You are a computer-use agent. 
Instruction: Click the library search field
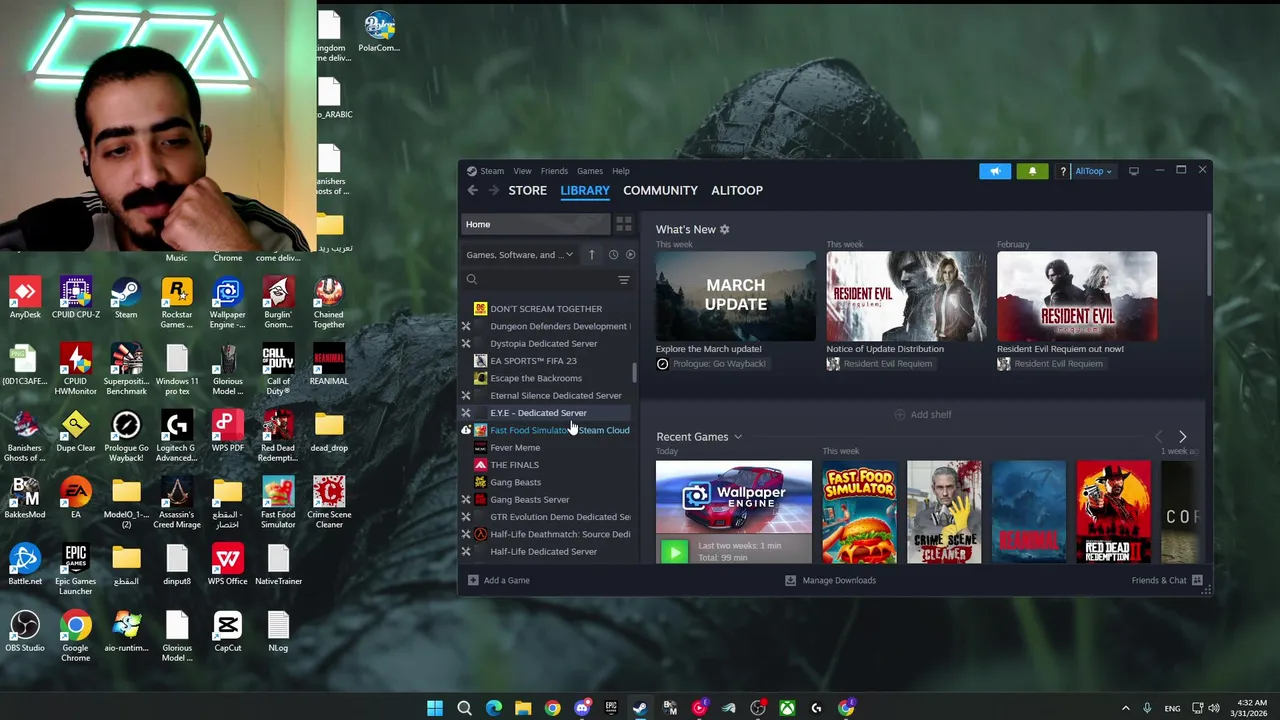pos(540,280)
